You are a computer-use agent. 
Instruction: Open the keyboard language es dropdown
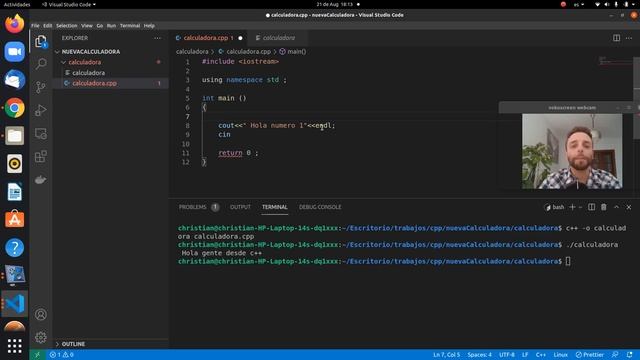[x=579, y=4]
